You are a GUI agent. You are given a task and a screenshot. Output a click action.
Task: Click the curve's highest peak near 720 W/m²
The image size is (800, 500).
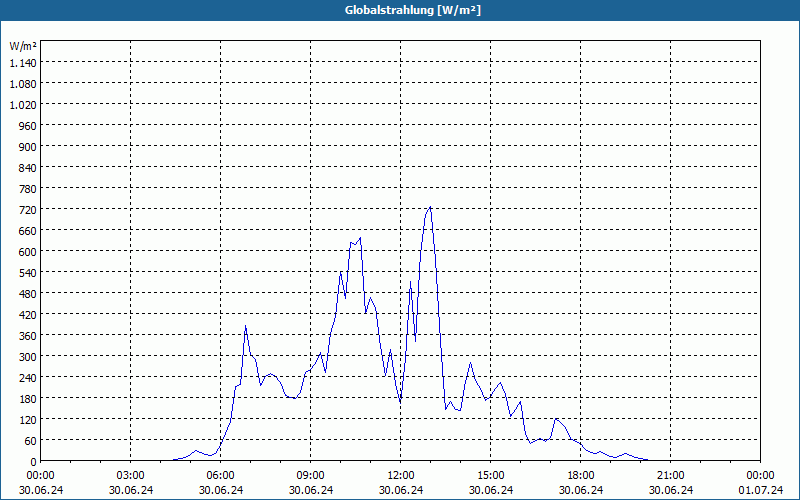(431, 207)
